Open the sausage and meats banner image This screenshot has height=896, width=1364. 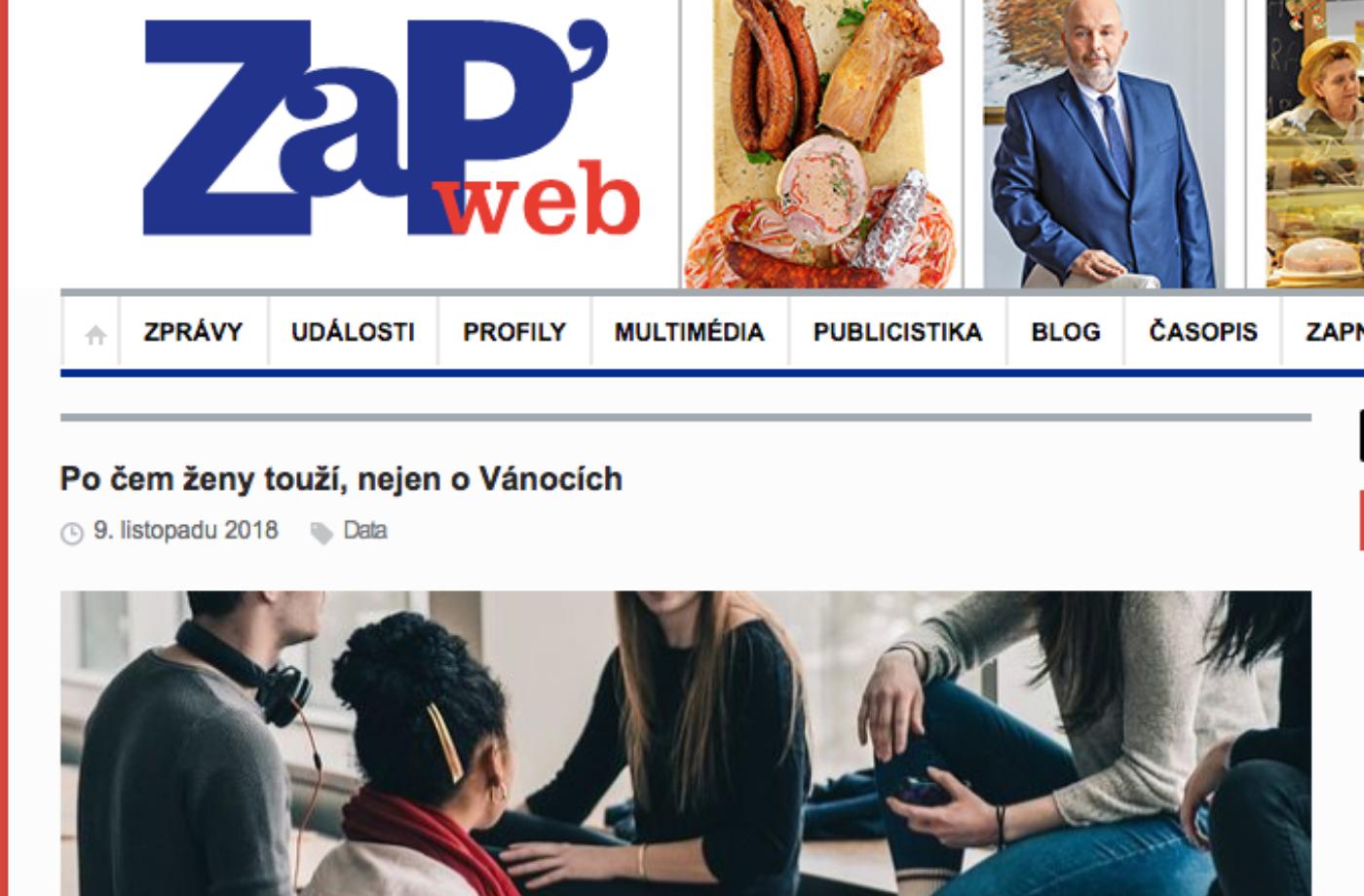[821, 144]
